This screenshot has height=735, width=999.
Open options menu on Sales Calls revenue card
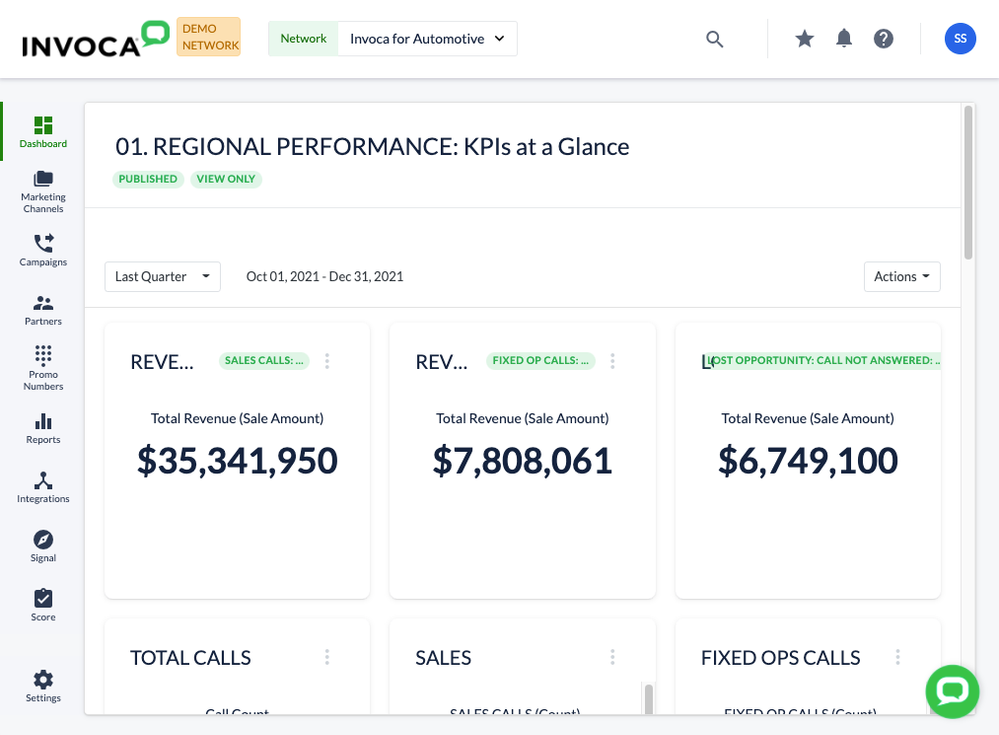[x=327, y=361]
